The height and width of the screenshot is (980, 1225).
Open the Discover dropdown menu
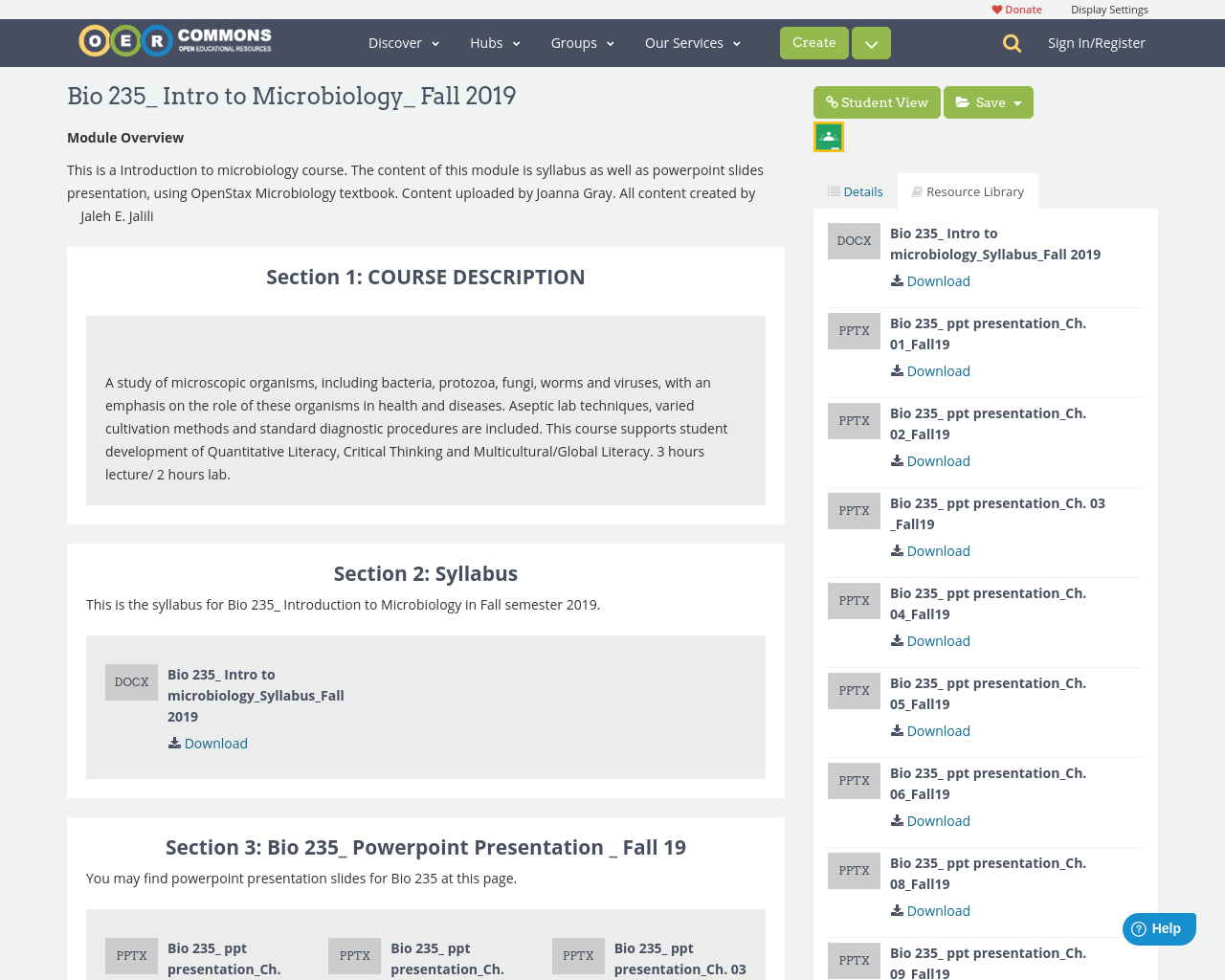(396, 42)
